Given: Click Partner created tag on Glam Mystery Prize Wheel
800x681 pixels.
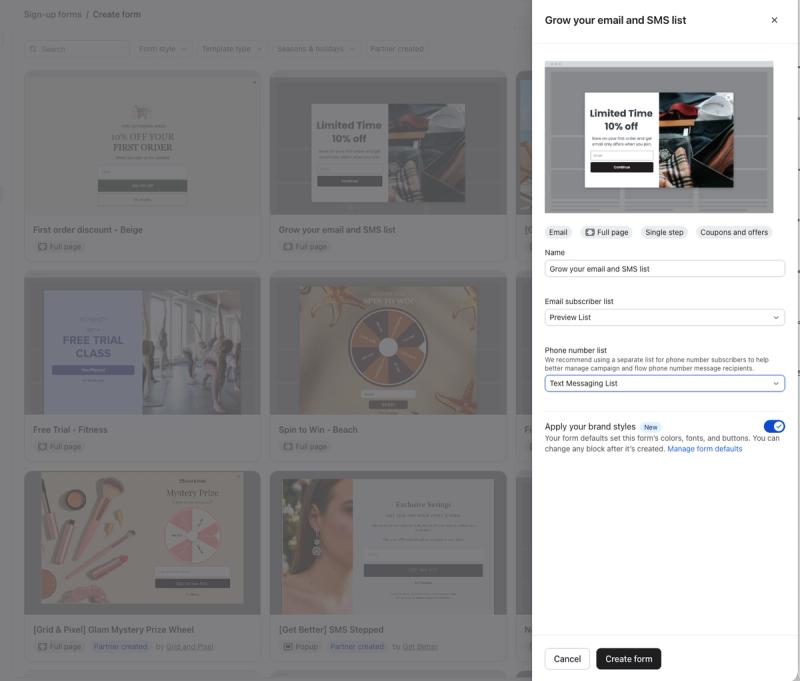Looking at the screenshot, I should point(120,646).
